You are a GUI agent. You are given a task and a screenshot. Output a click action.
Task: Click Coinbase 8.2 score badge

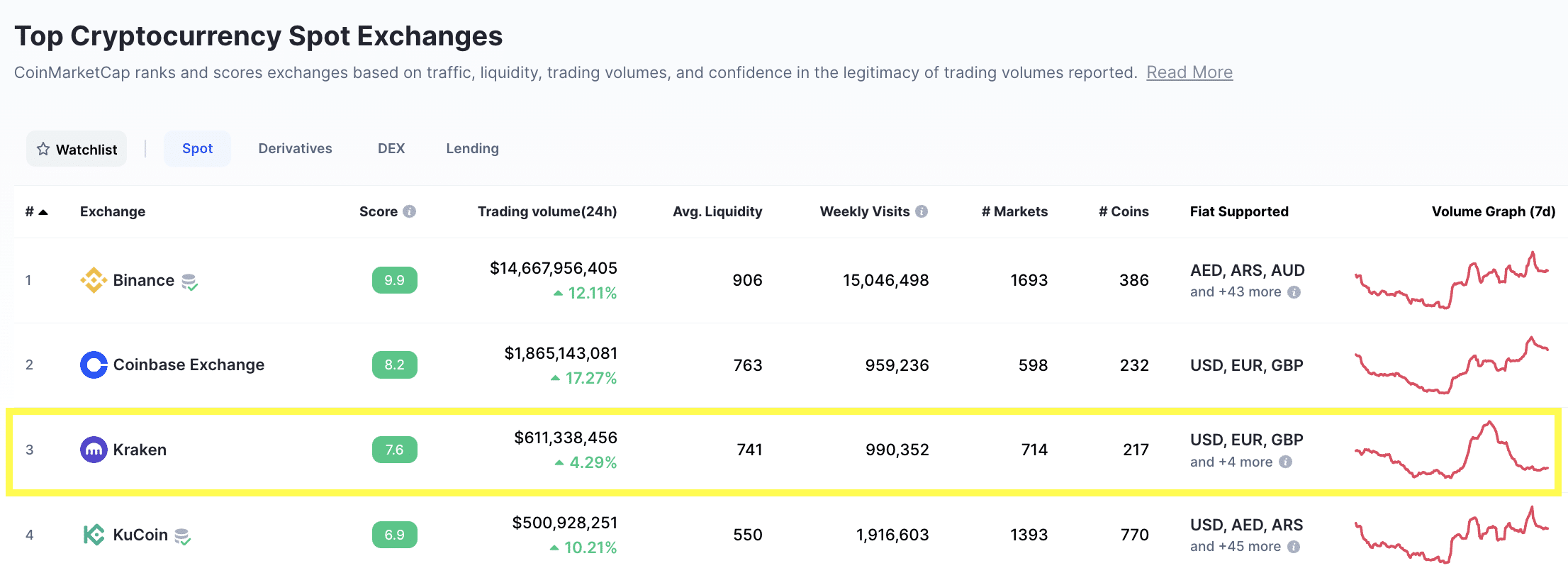point(395,365)
